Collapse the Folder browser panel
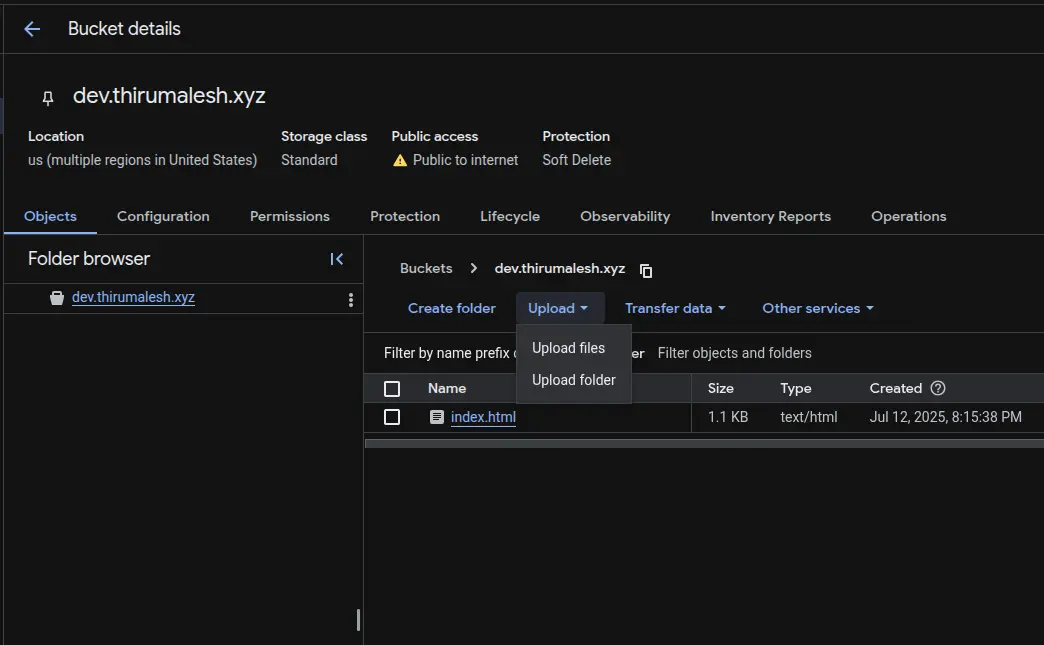This screenshot has height=645, width=1044. [337, 258]
